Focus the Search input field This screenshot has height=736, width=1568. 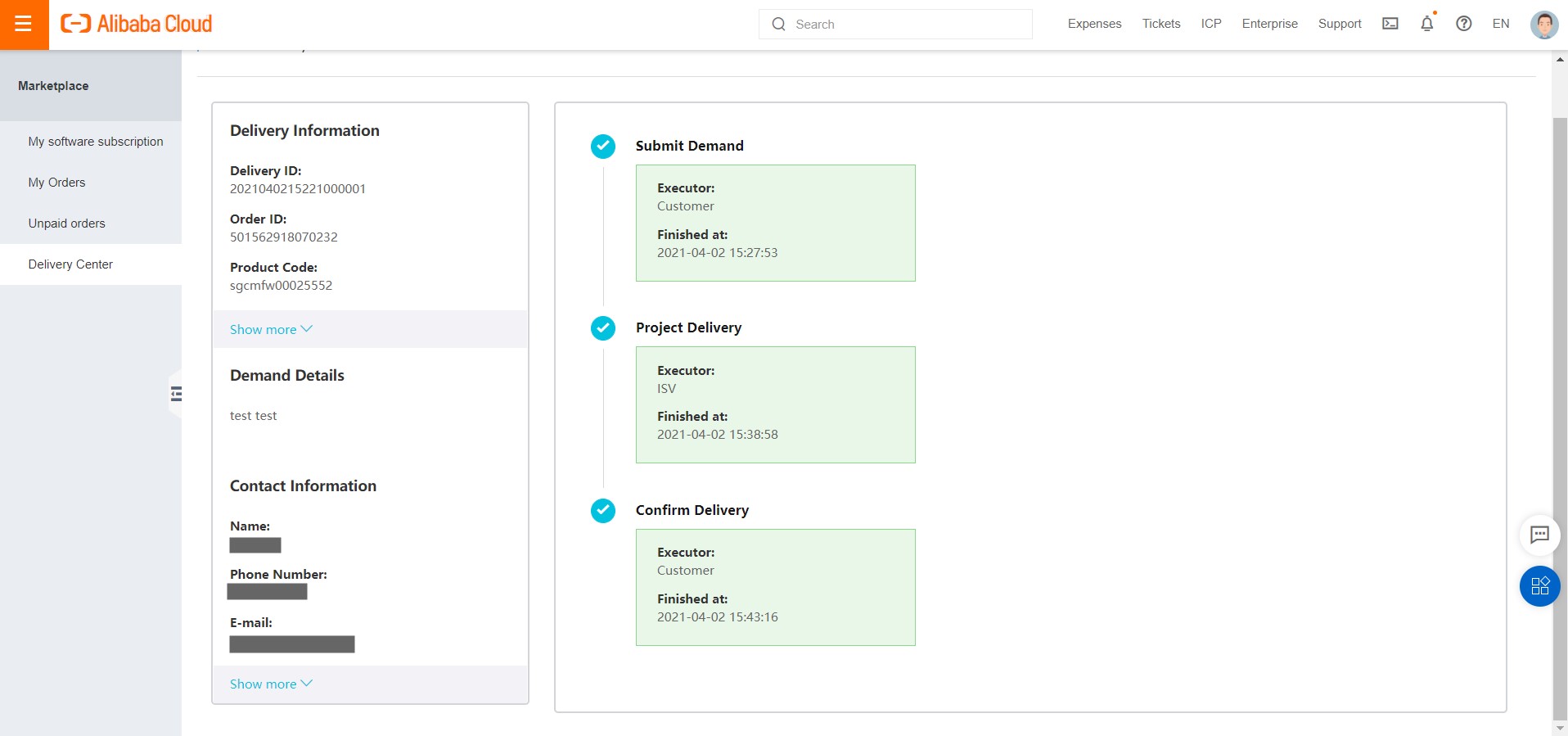pos(904,25)
